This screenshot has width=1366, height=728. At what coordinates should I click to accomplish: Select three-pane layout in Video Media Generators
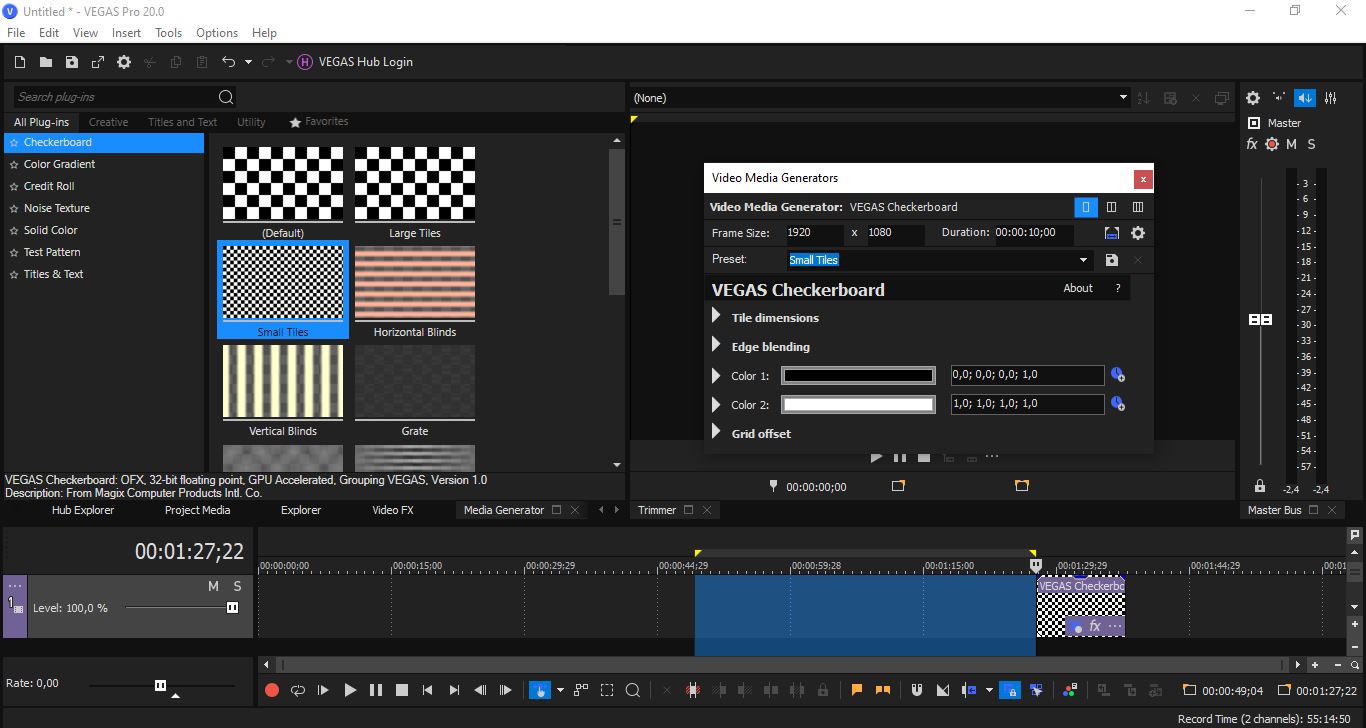[x=1138, y=207]
